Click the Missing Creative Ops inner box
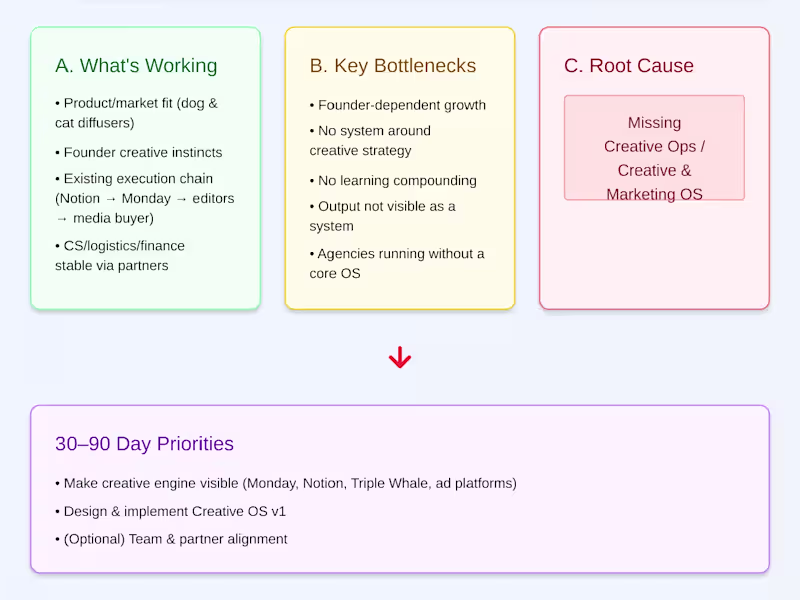 pyautogui.click(x=654, y=148)
